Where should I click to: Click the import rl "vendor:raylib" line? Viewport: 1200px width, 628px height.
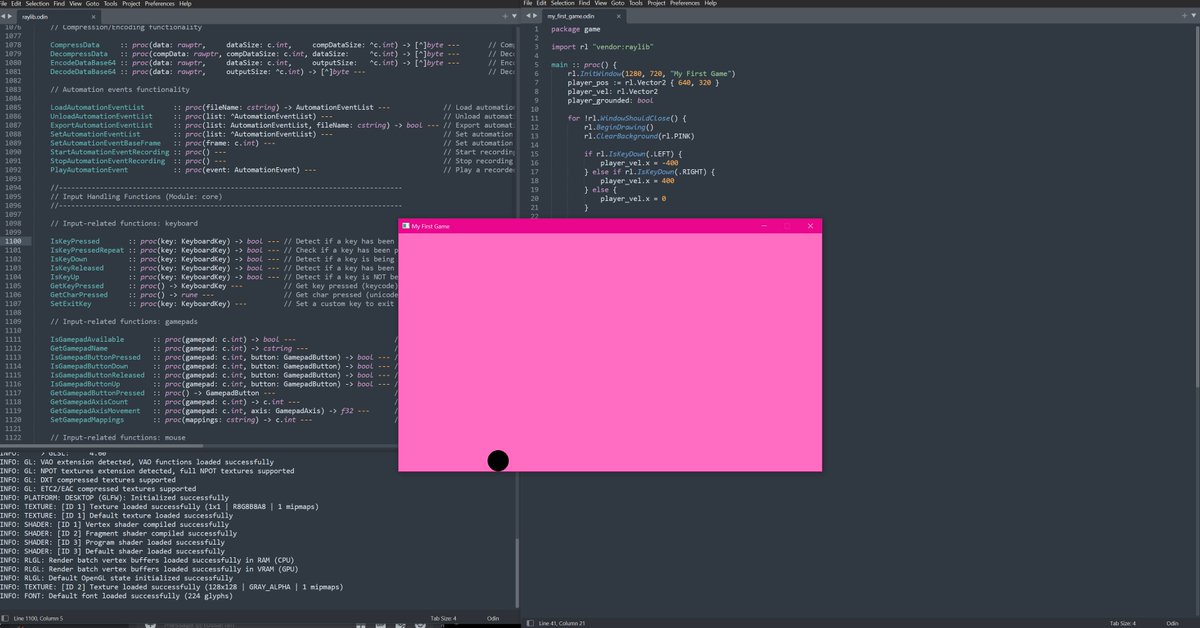click(603, 47)
